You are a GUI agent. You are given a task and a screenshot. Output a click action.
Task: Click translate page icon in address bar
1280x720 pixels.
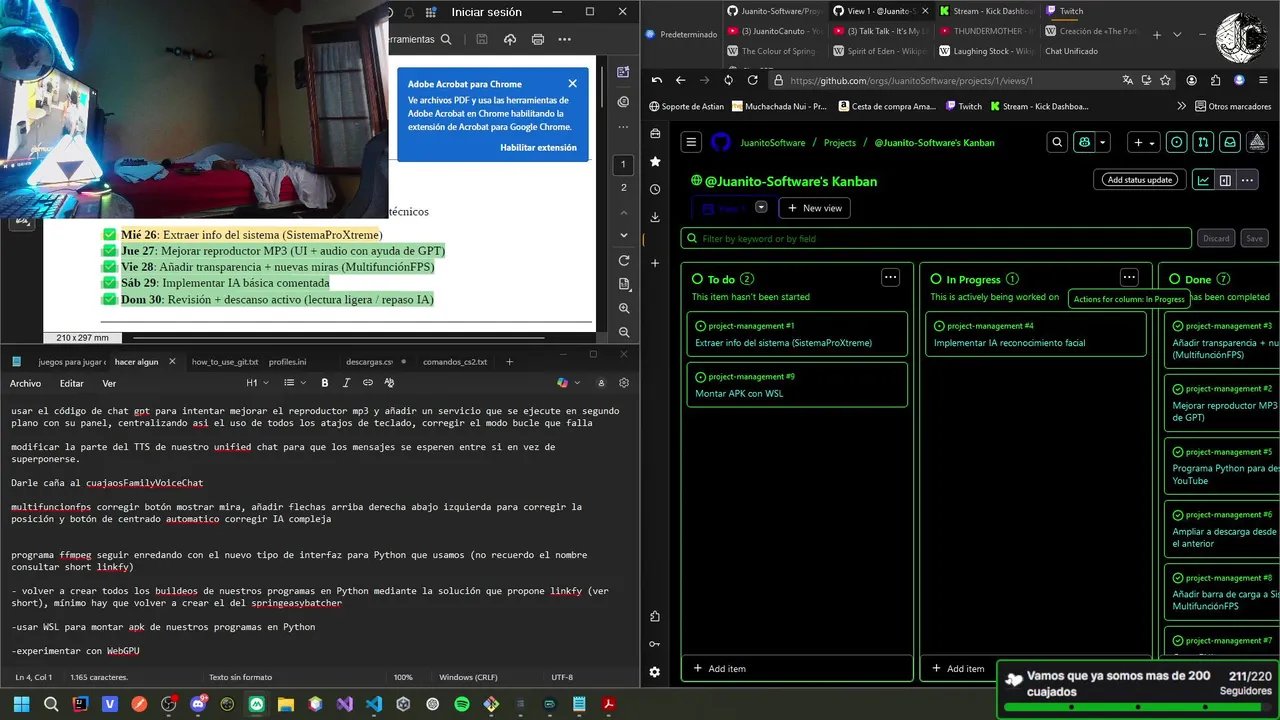click(x=1127, y=80)
